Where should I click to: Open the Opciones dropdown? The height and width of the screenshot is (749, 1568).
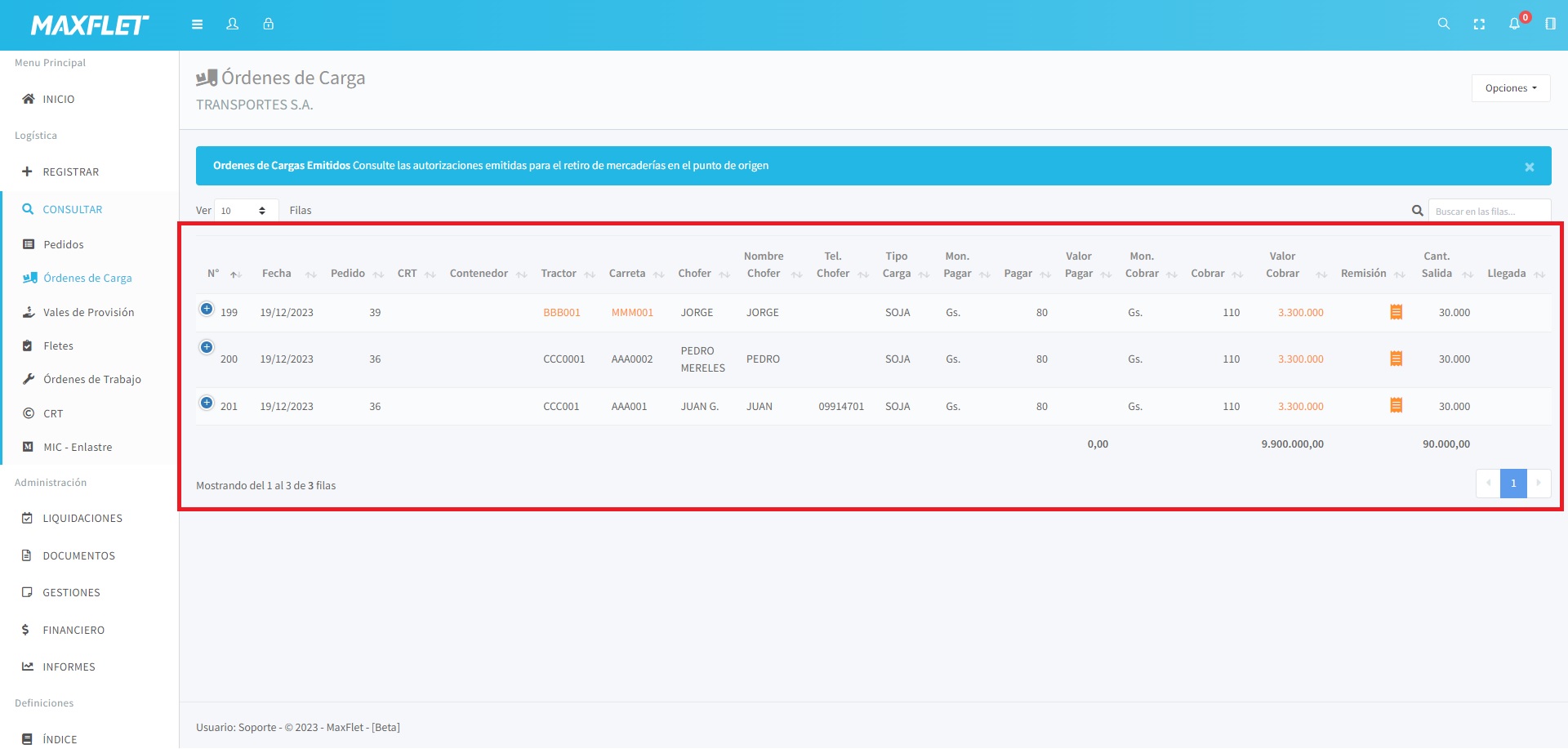click(1510, 88)
